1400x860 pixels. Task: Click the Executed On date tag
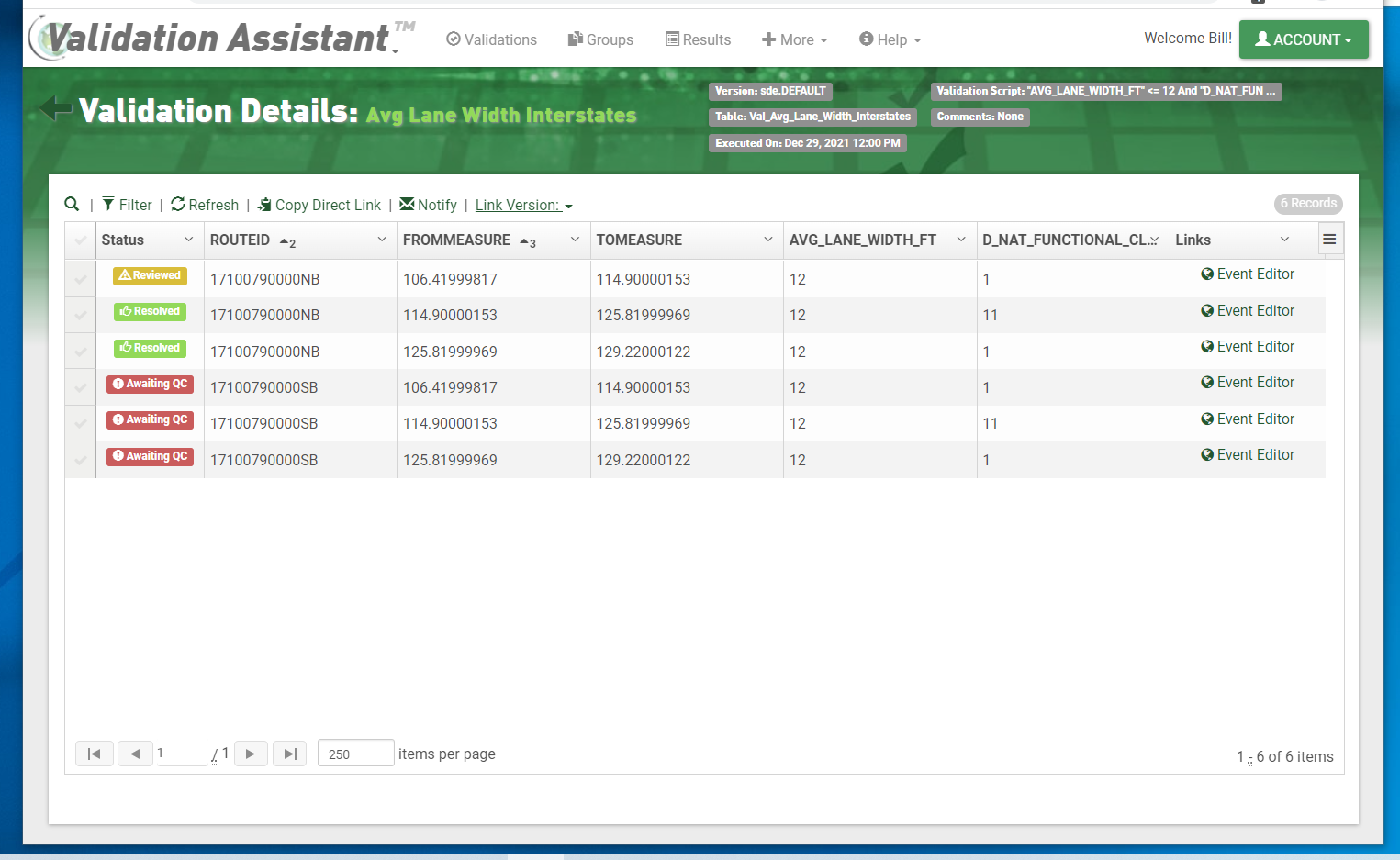[808, 143]
